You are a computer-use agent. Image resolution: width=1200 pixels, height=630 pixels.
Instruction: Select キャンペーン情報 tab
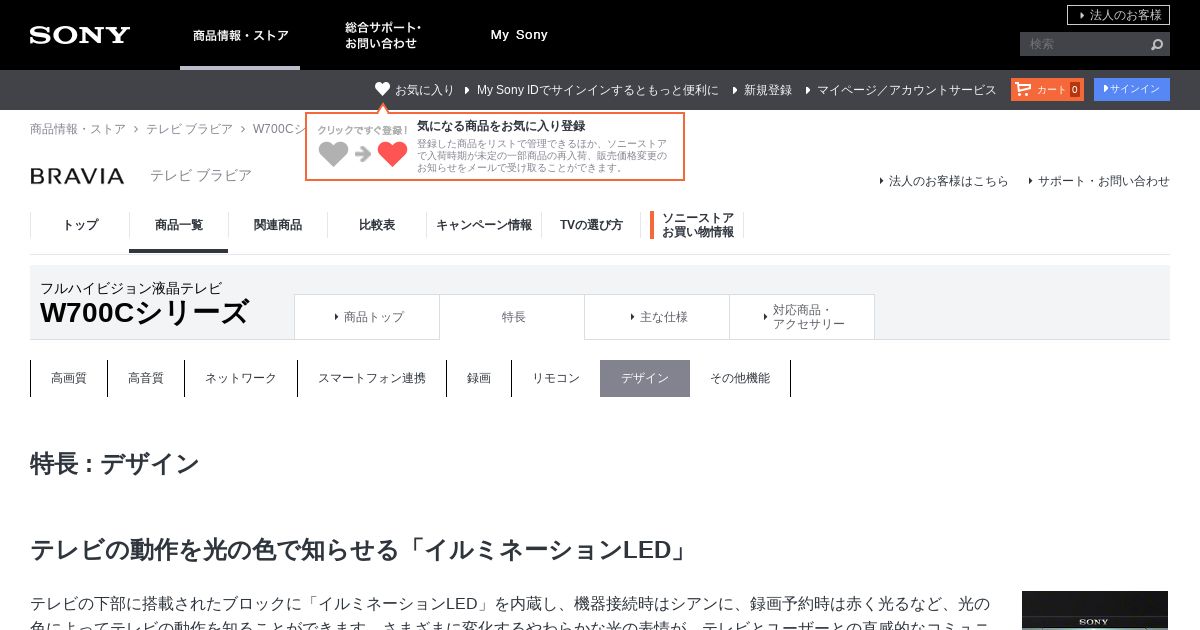tap(484, 225)
